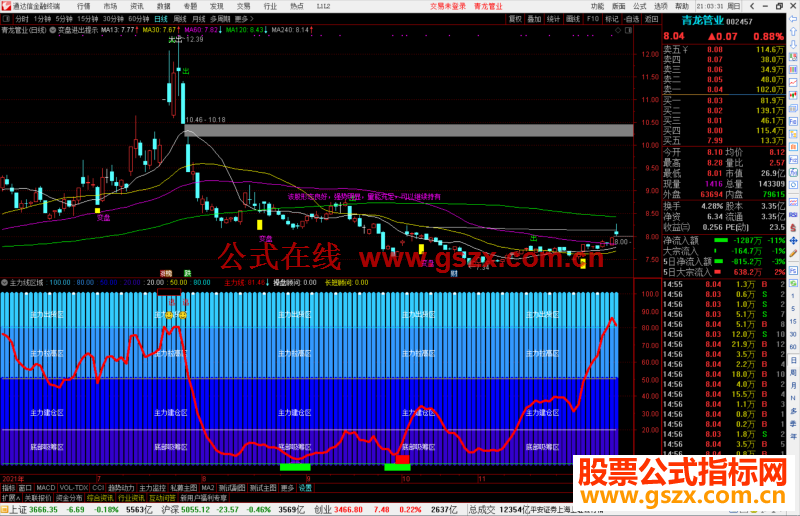Click the 新用户福利专享 tab
Viewport: 800px width, 516px height.
204,498
